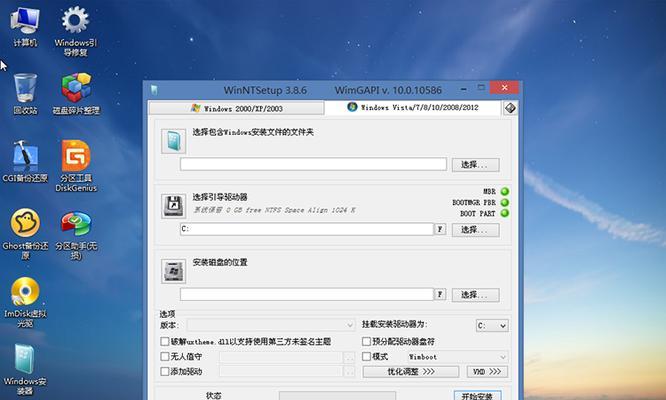Toggle the 添加驱动 checkbox

[x=165, y=372]
